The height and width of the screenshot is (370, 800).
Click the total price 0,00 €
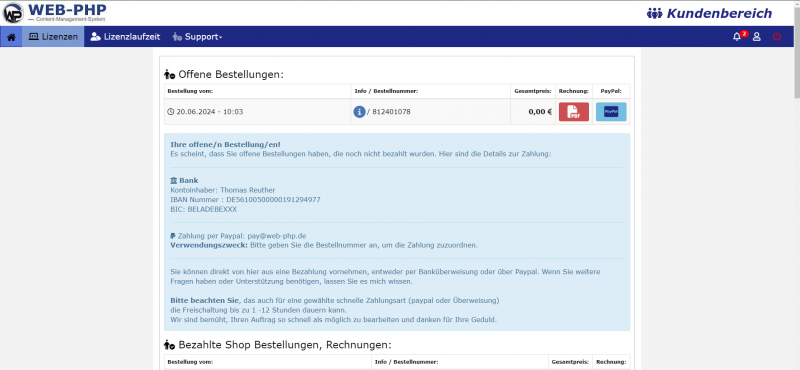pos(540,112)
